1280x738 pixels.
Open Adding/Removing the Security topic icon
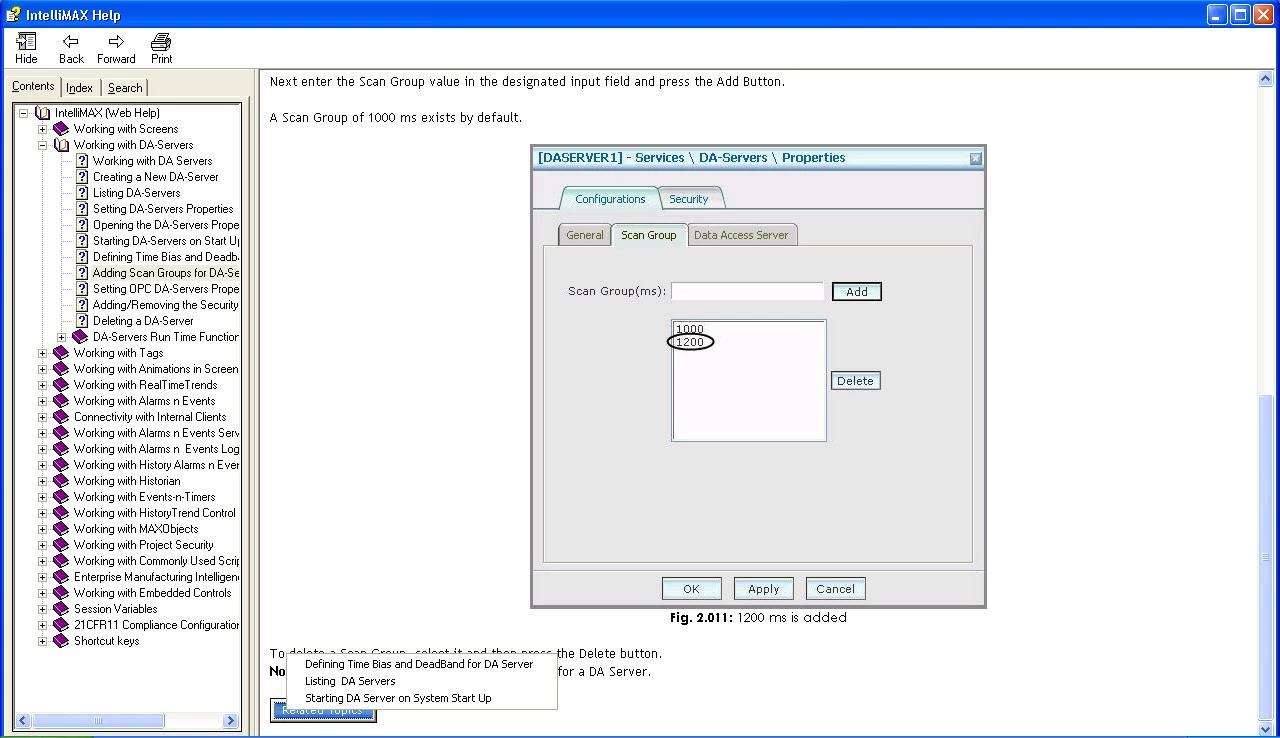[82, 305]
